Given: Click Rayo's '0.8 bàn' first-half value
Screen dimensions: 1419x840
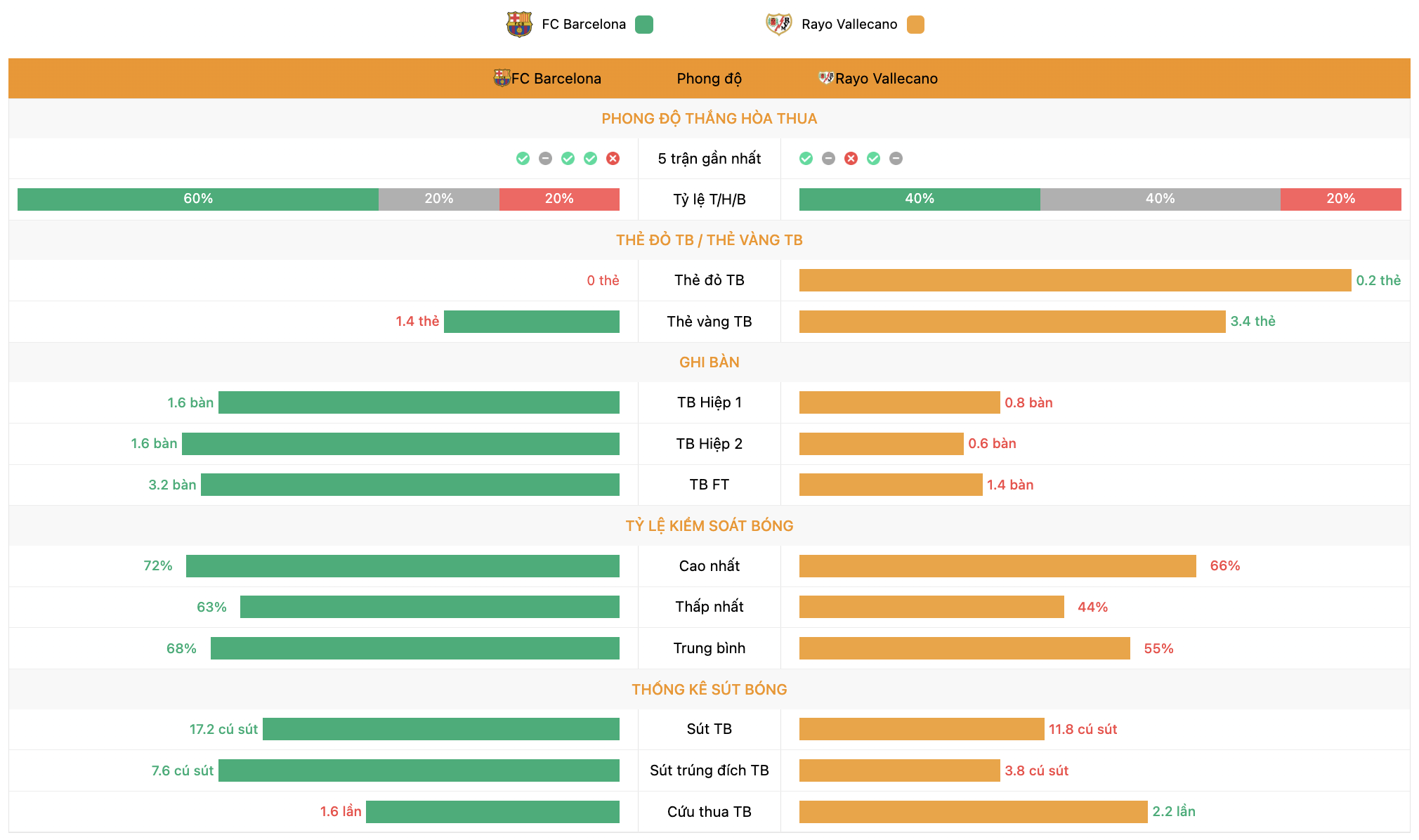Looking at the screenshot, I should pyautogui.click(x=1028, y=402).
